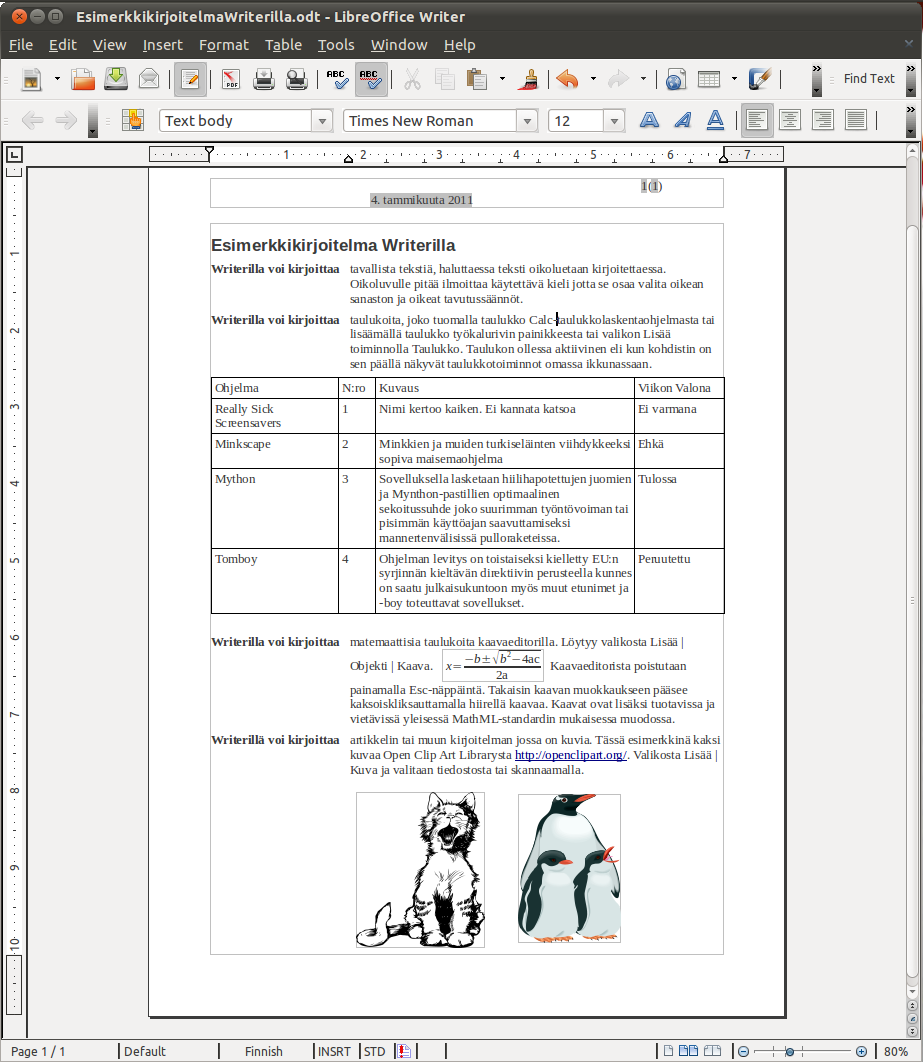Open the Edit menu
The width and height of the screenshot is (923, 1062).
coord(62,45)
